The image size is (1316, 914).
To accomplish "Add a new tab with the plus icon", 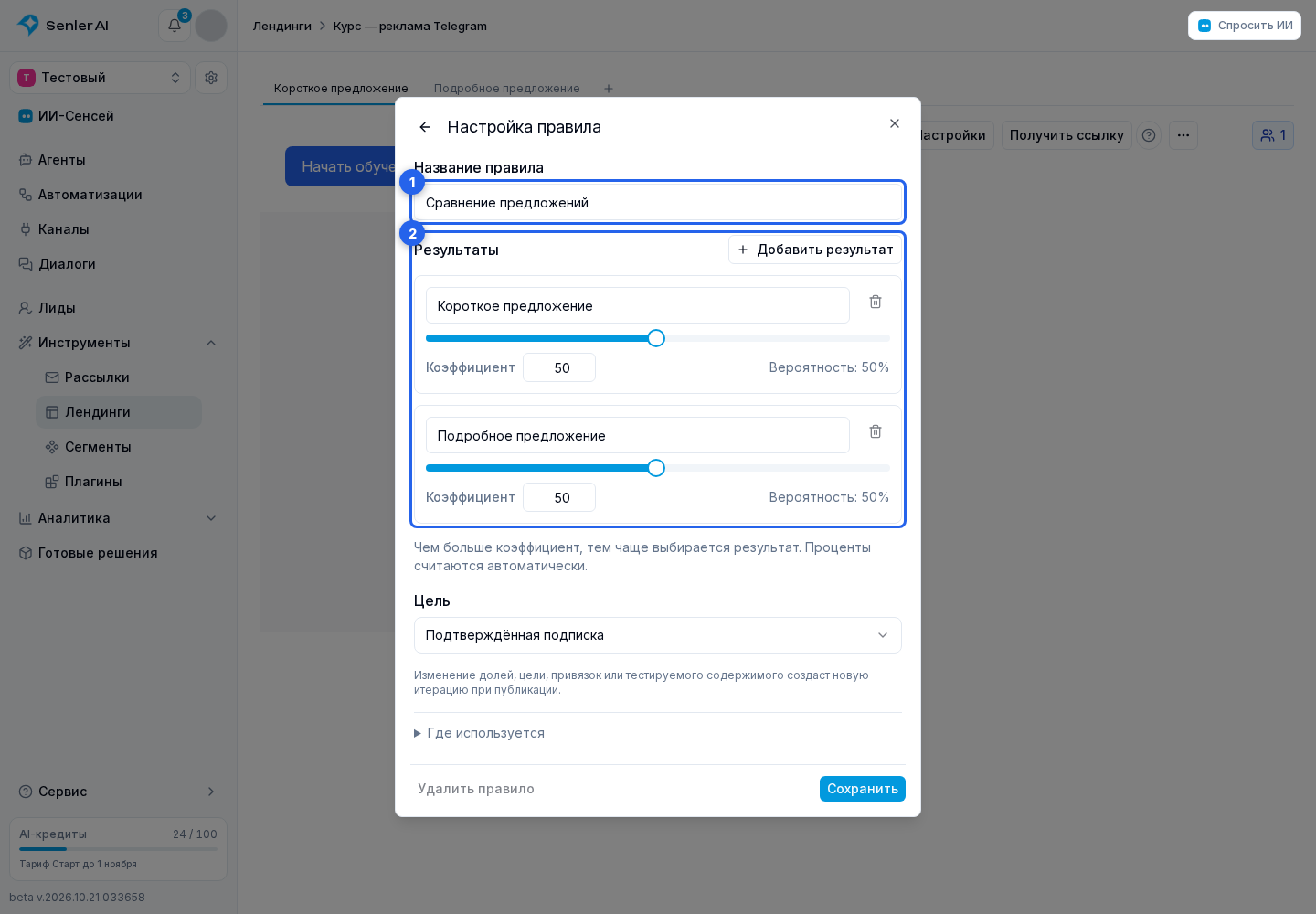I will tap(609, 89).
